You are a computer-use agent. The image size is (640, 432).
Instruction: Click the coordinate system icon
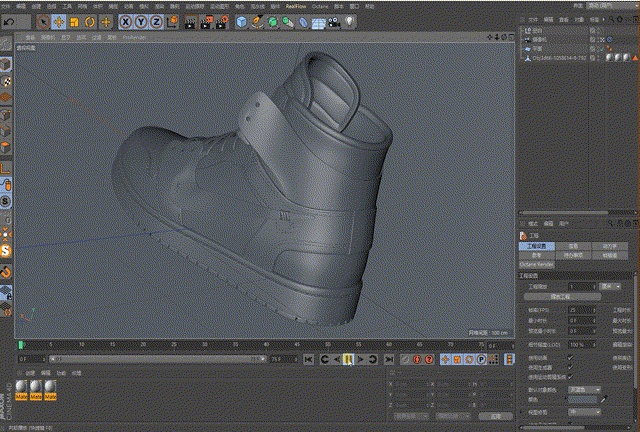pyautogui.click(x=173, y=22)
